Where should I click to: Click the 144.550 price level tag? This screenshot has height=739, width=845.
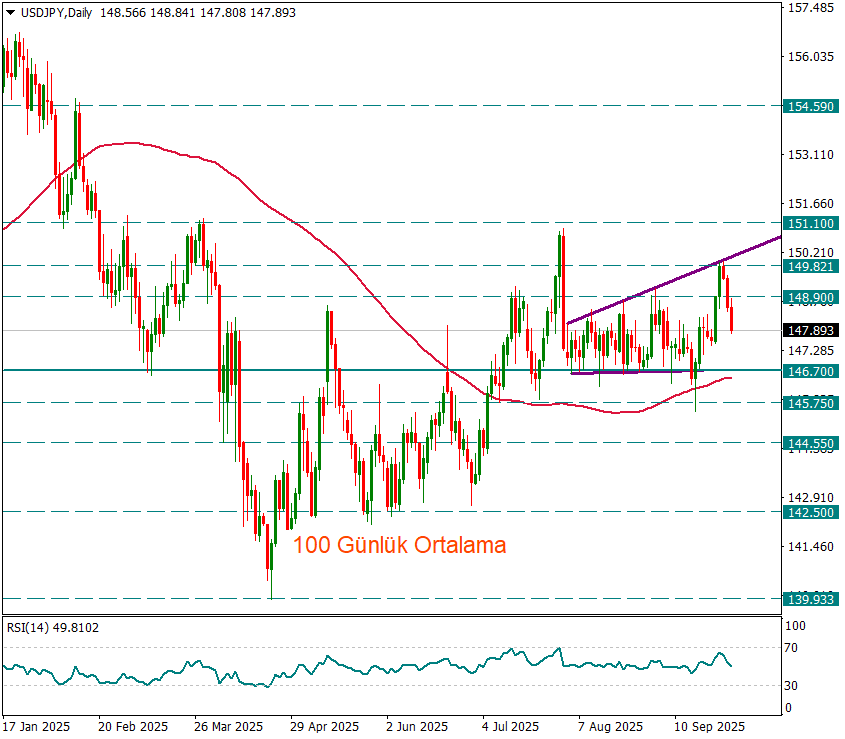tap(811, 442)
